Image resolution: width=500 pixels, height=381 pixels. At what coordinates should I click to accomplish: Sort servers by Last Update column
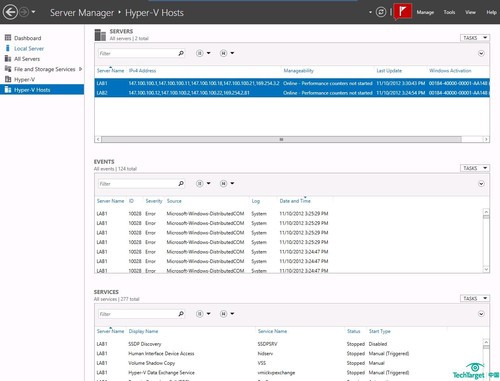(389, 71)
